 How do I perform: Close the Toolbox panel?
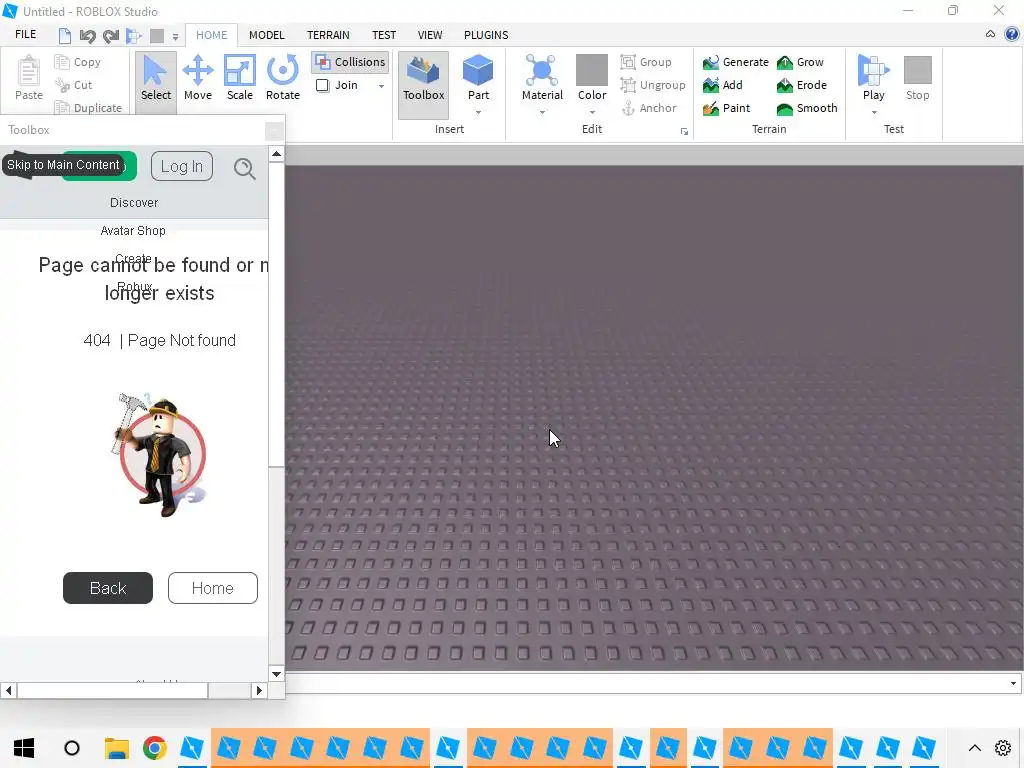click(x=274, y=131)
